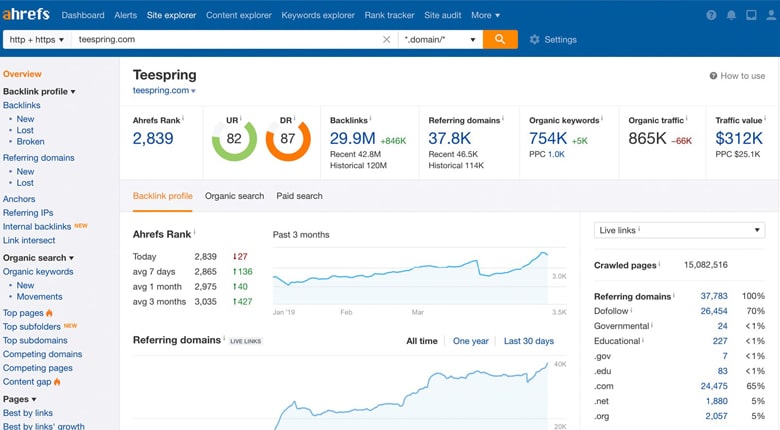
Task: Open the Dashboard menu item
Action: point(83,15)
